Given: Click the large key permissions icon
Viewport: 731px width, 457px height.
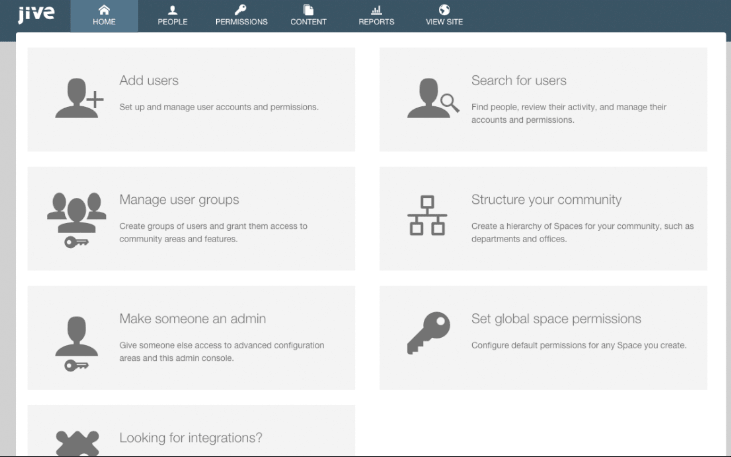Looking at the screenshot, I should [x=428, y=333].
